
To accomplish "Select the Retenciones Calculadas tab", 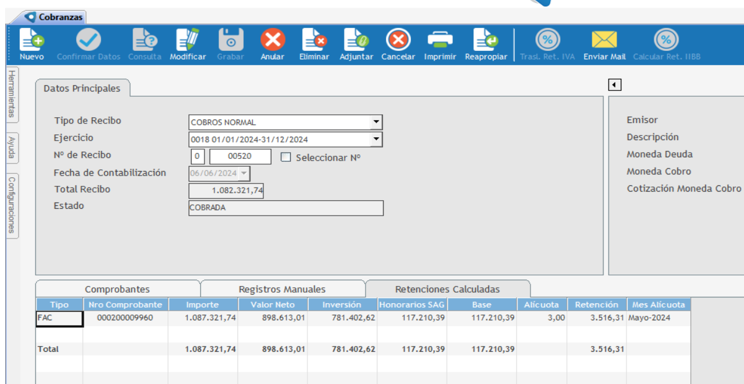I will coord(447,289).
